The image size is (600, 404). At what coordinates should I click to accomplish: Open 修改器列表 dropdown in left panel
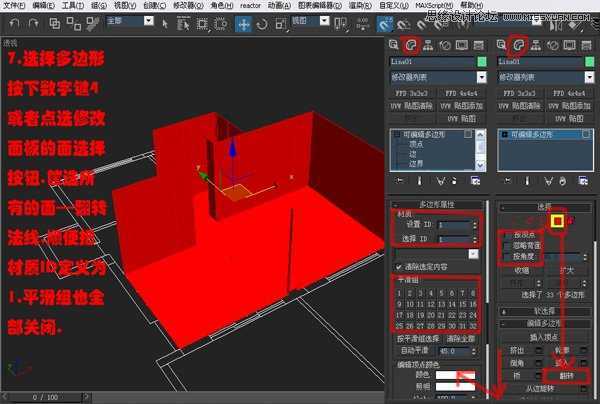[x=481, y=77]
